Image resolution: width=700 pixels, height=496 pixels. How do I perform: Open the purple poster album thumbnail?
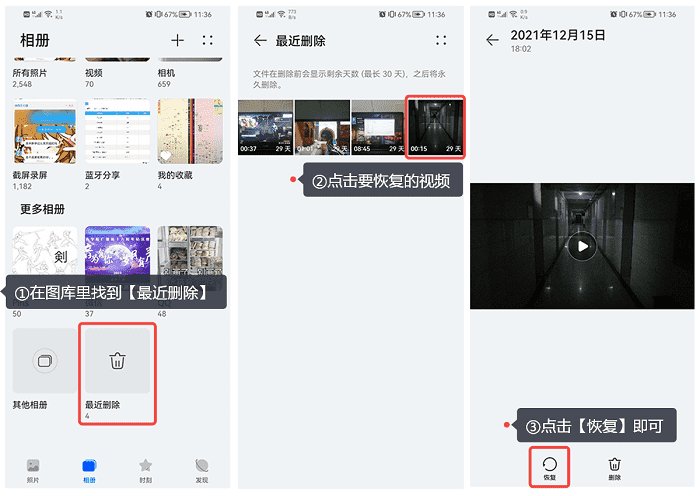pyautogui.click(x=117, y=250)
